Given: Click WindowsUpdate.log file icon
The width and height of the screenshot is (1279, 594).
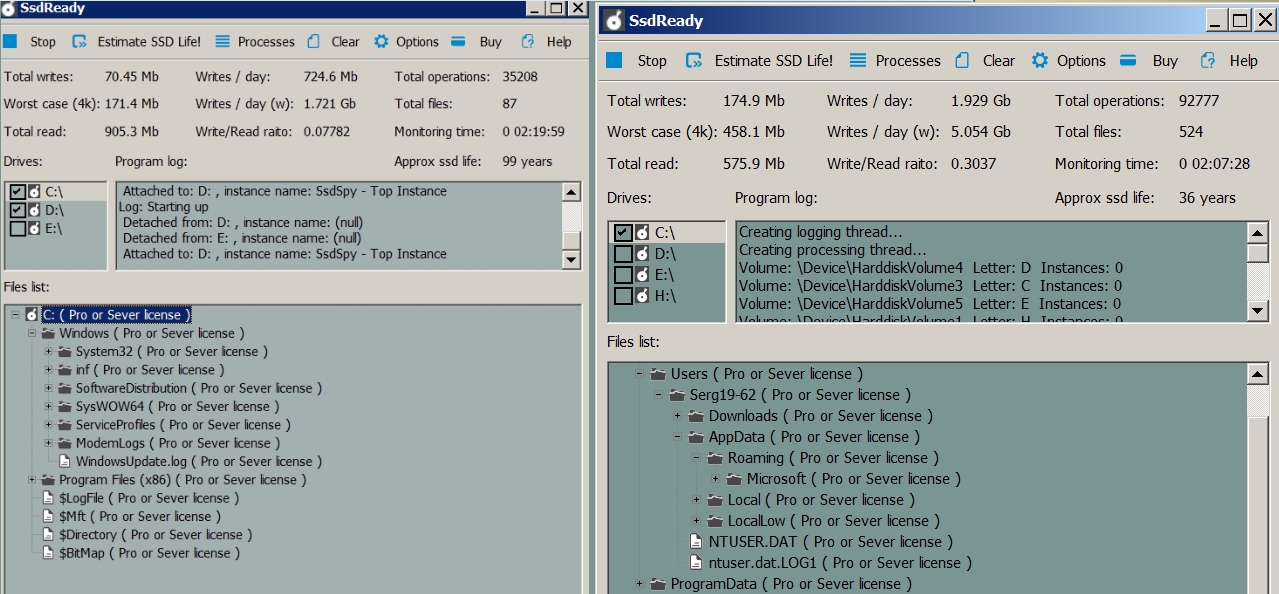Looking at the screenshot, I should (65, 462).
